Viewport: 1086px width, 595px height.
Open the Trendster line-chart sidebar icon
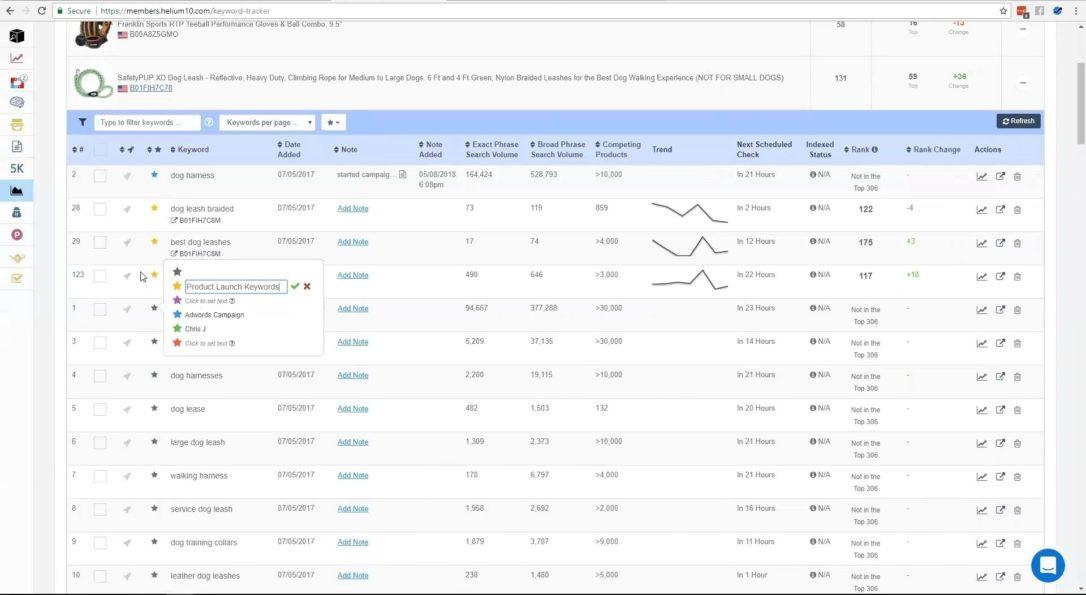coord(17,58)
